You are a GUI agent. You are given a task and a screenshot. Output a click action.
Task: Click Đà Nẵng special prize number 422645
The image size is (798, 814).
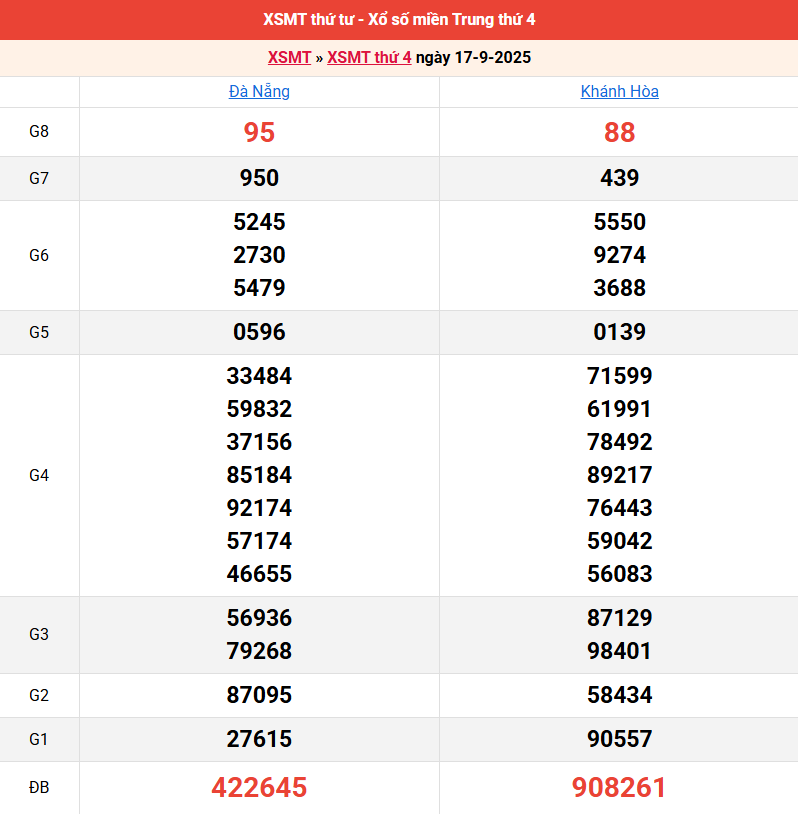click(259, 788)
